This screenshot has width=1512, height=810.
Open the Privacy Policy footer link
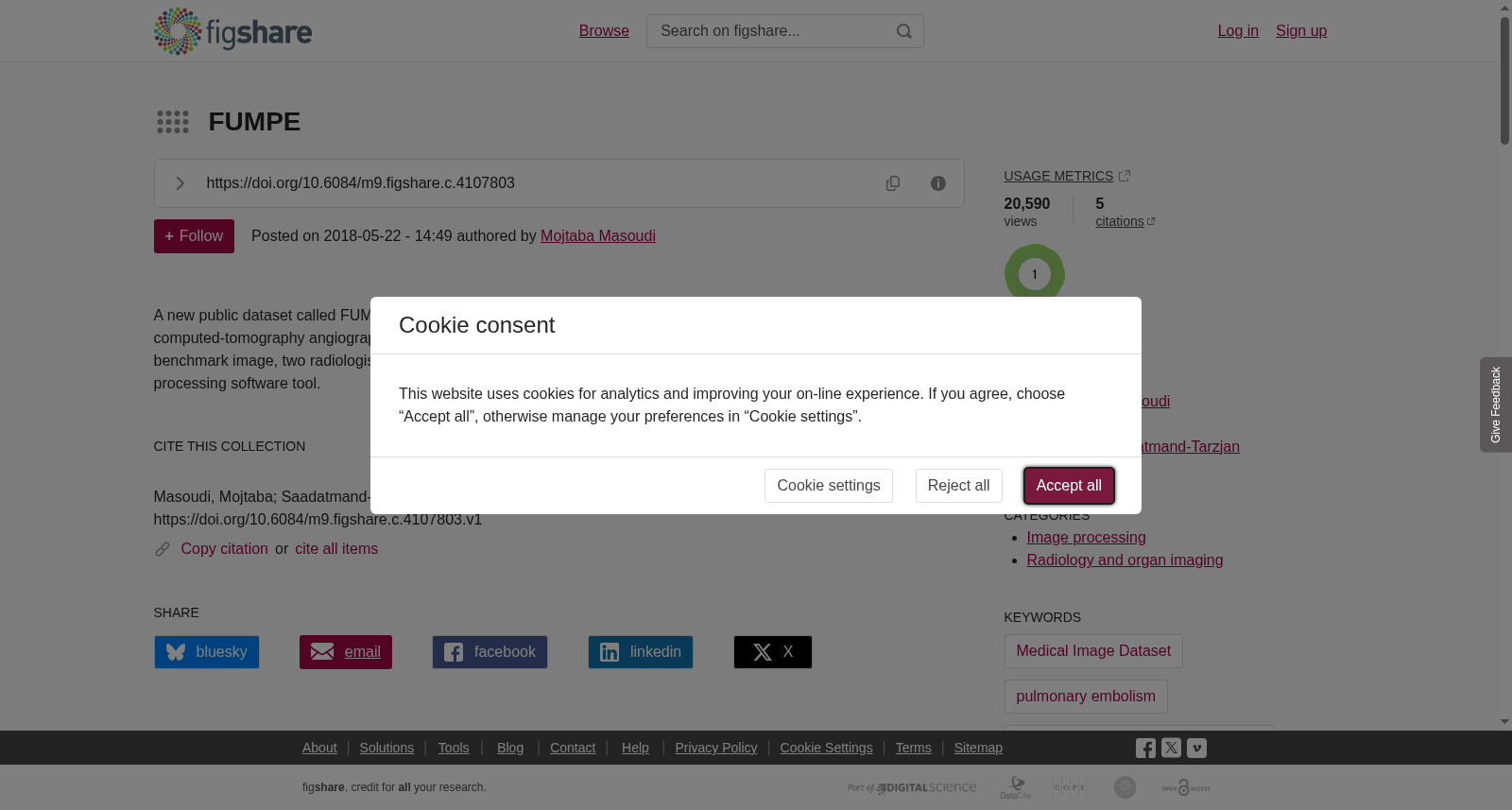pyautogui.click(x=716, y=748)
